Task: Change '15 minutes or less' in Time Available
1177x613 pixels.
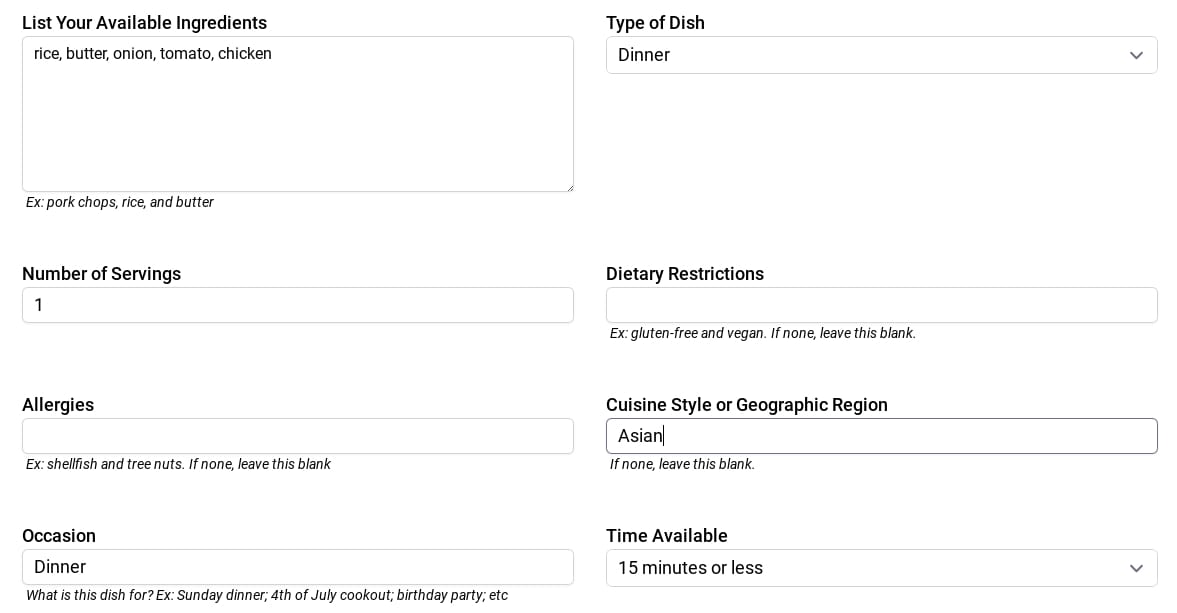Action: pos(882,568)
